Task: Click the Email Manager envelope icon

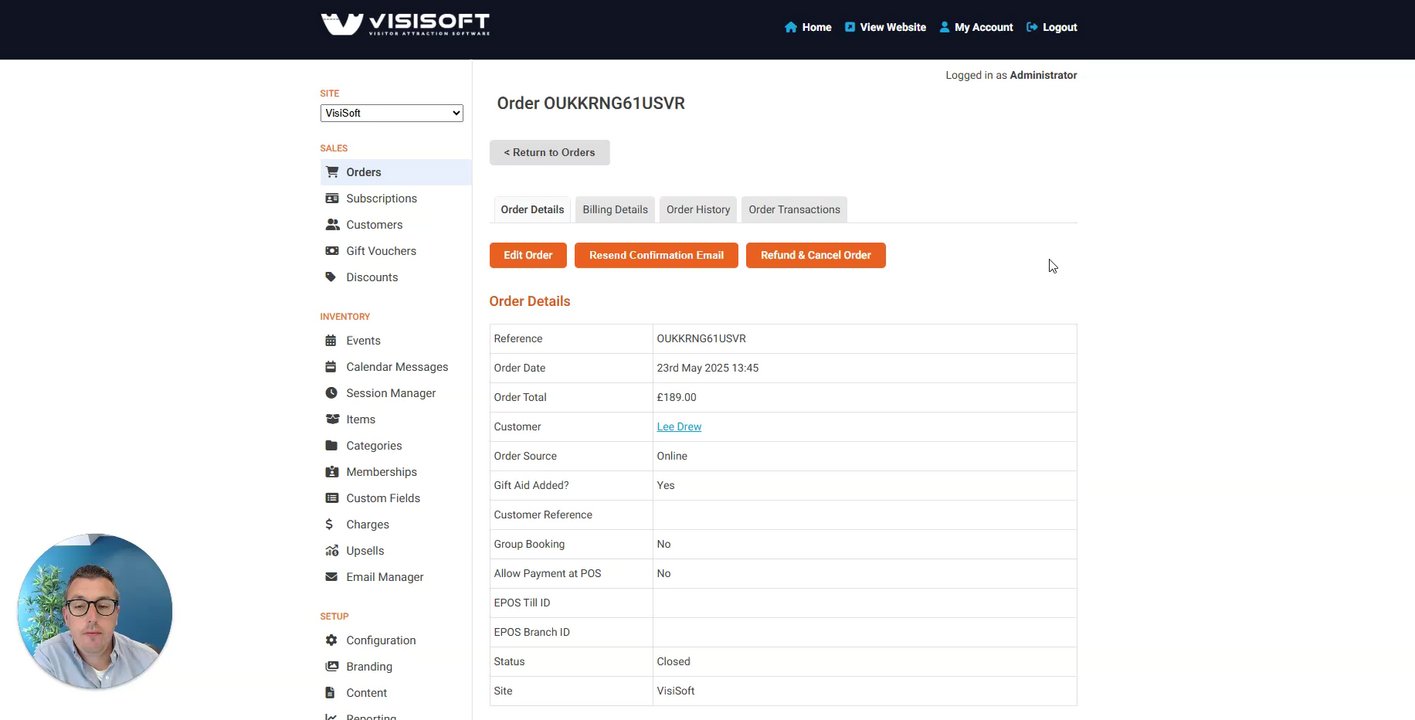Action: pos(331,577)
